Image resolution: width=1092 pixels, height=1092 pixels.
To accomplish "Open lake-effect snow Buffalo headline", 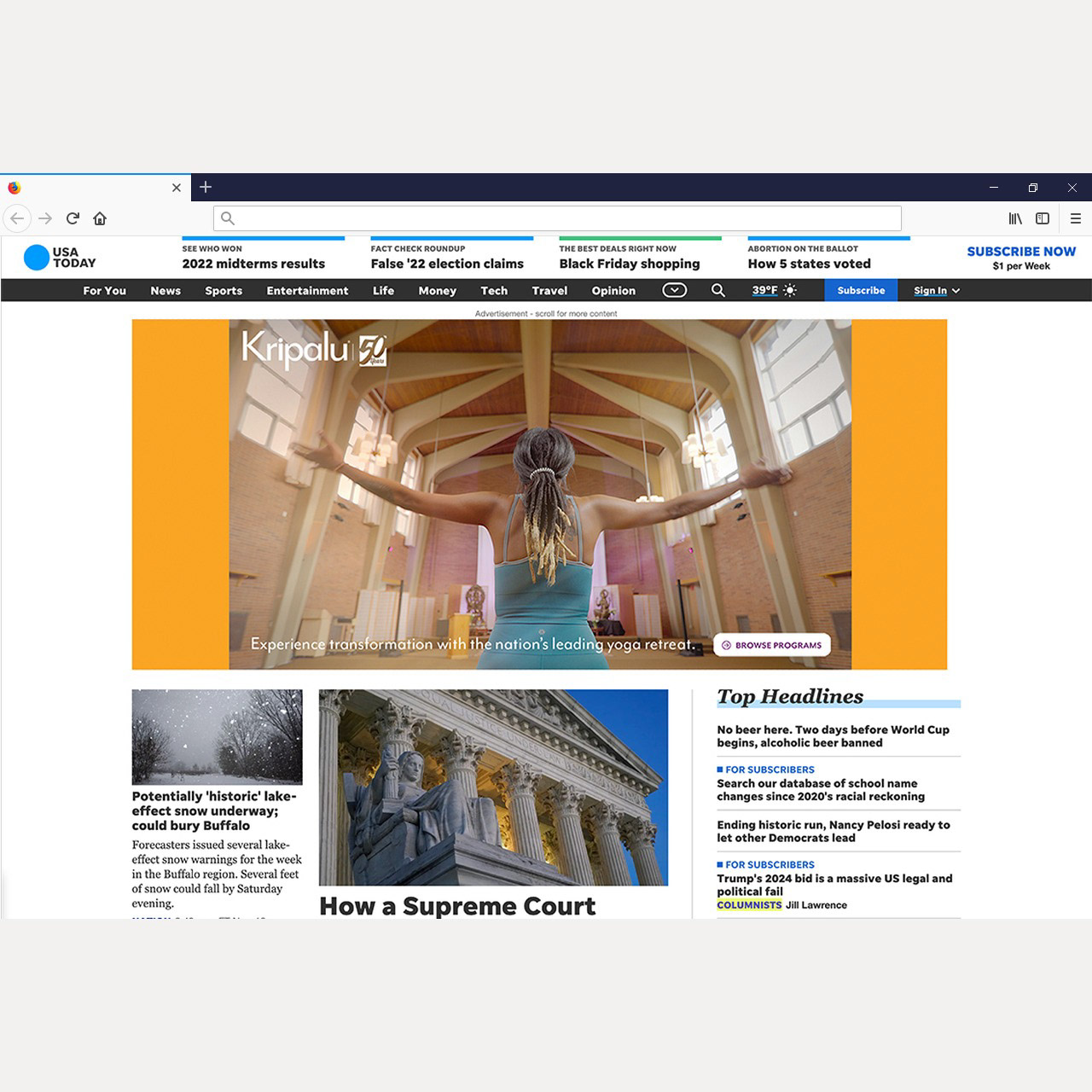I will 214,810.
